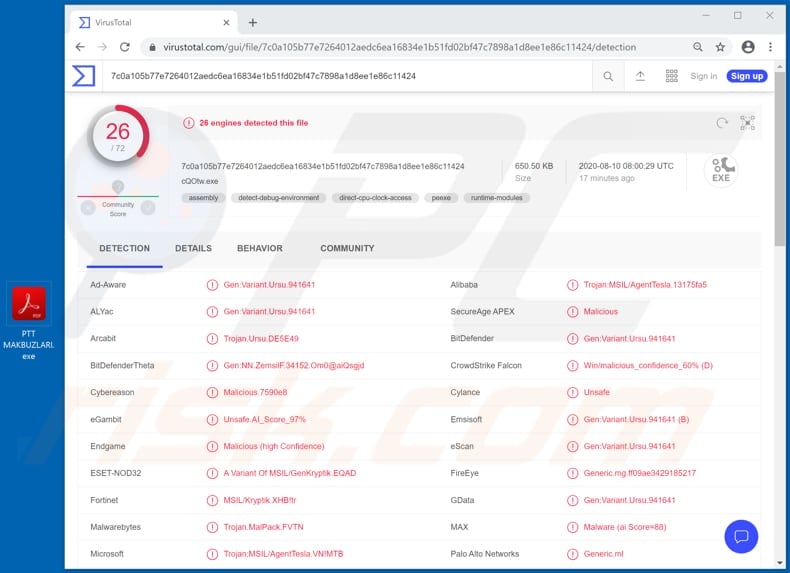Viewport: 790px width, 573px height.
Task: Click the '2020-08-10 08:00:29 UTC' timestamp
Action: click(x=626, y=166)
